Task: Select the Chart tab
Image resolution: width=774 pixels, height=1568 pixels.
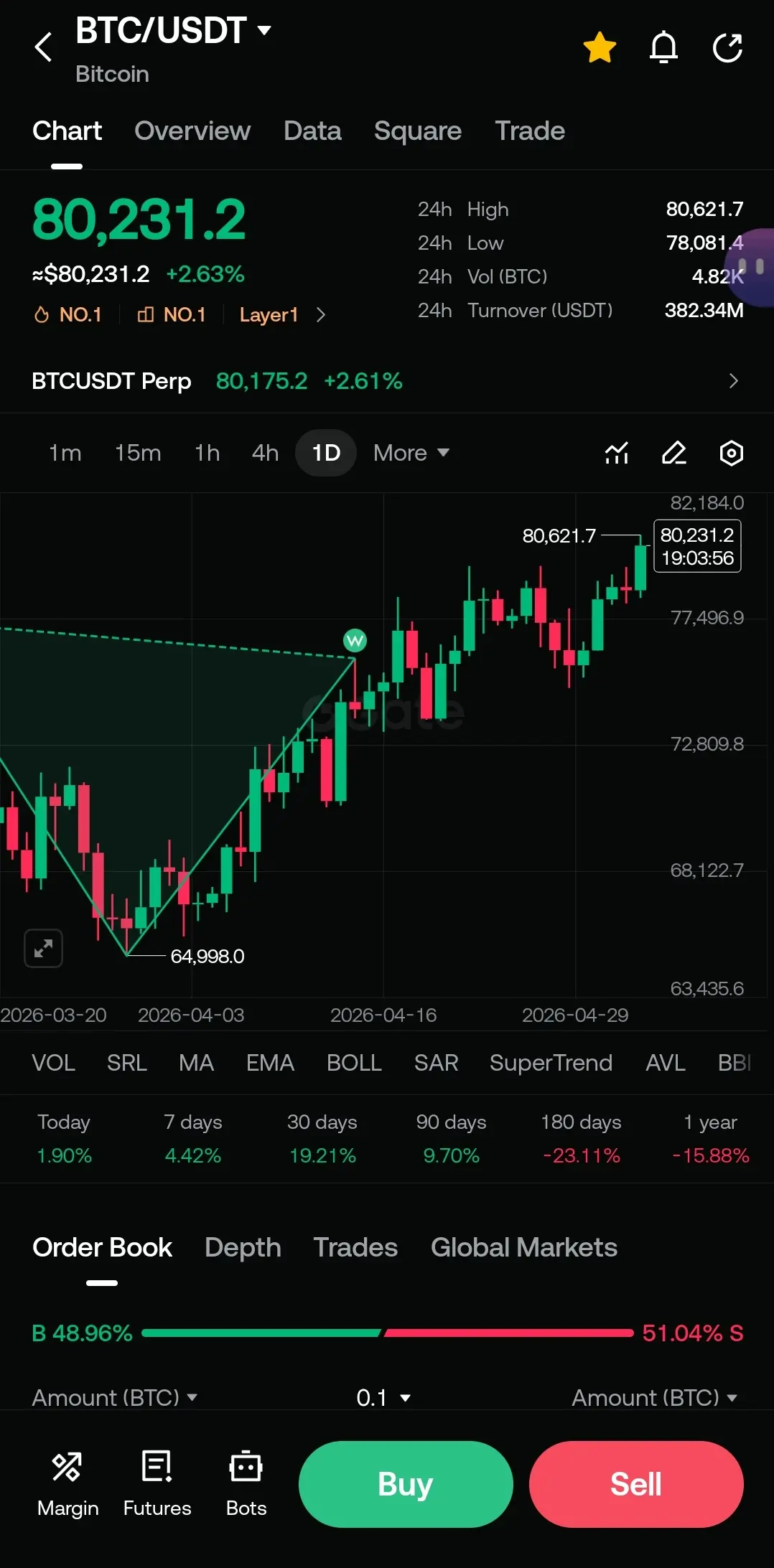Action: coord(67,131)
